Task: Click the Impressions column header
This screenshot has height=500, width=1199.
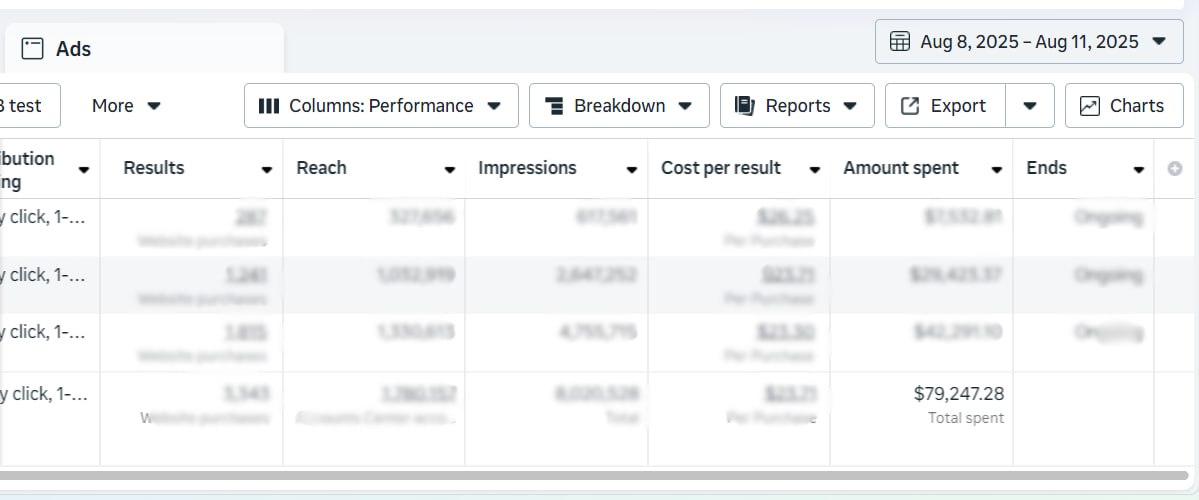Action: pos(527,168)
